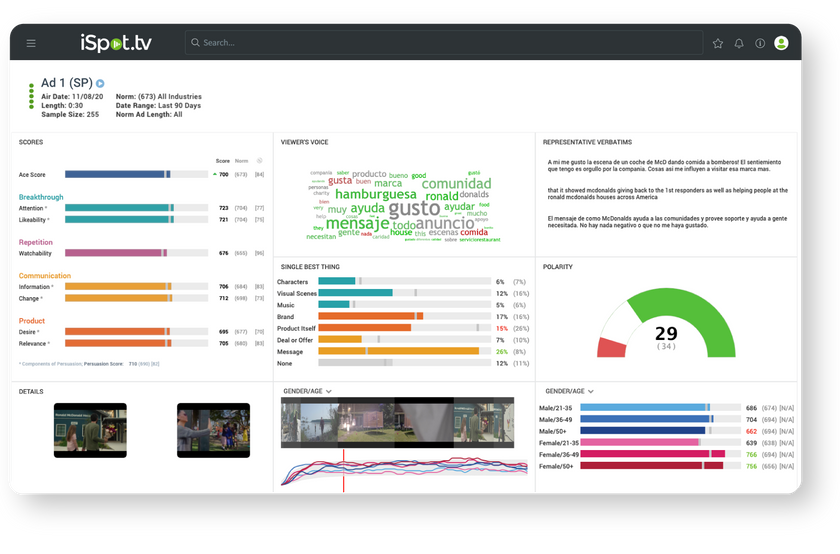Click the Repetition score heading
The height and width of the screenshot is (554, 840).
coord(36,242)
